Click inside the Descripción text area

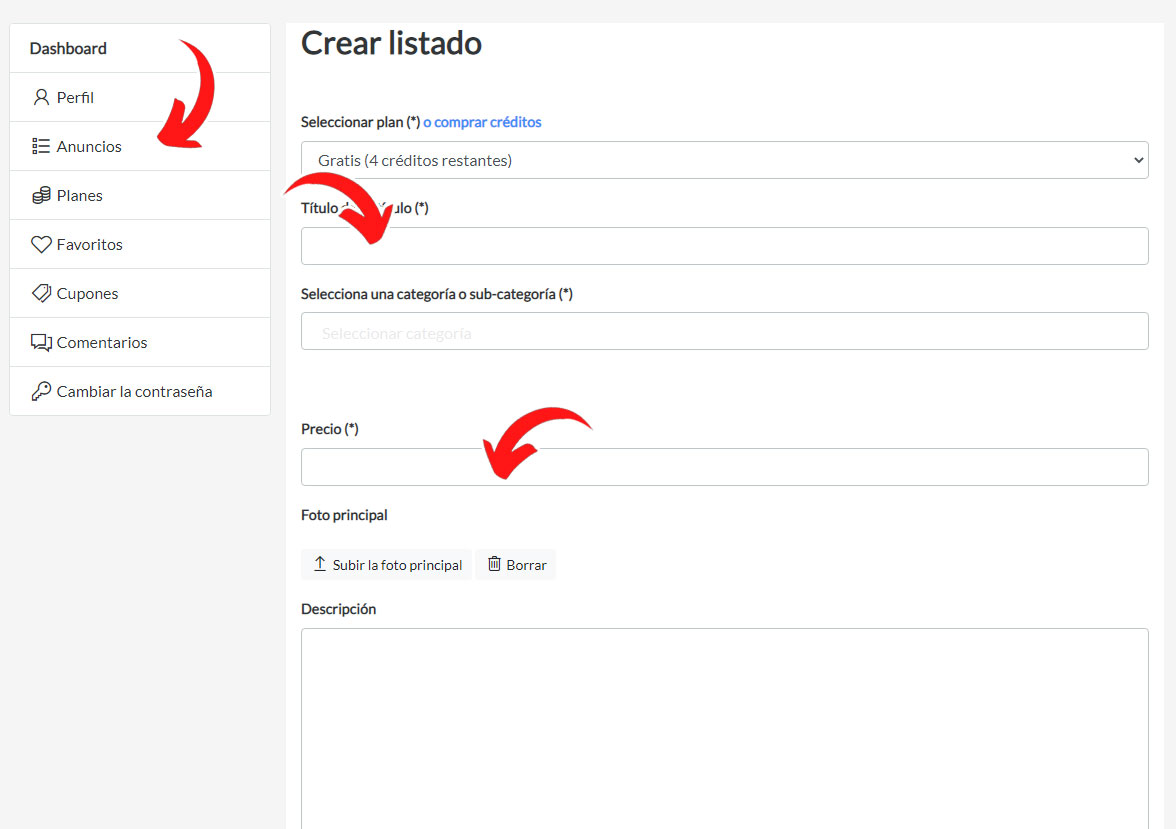724,728
